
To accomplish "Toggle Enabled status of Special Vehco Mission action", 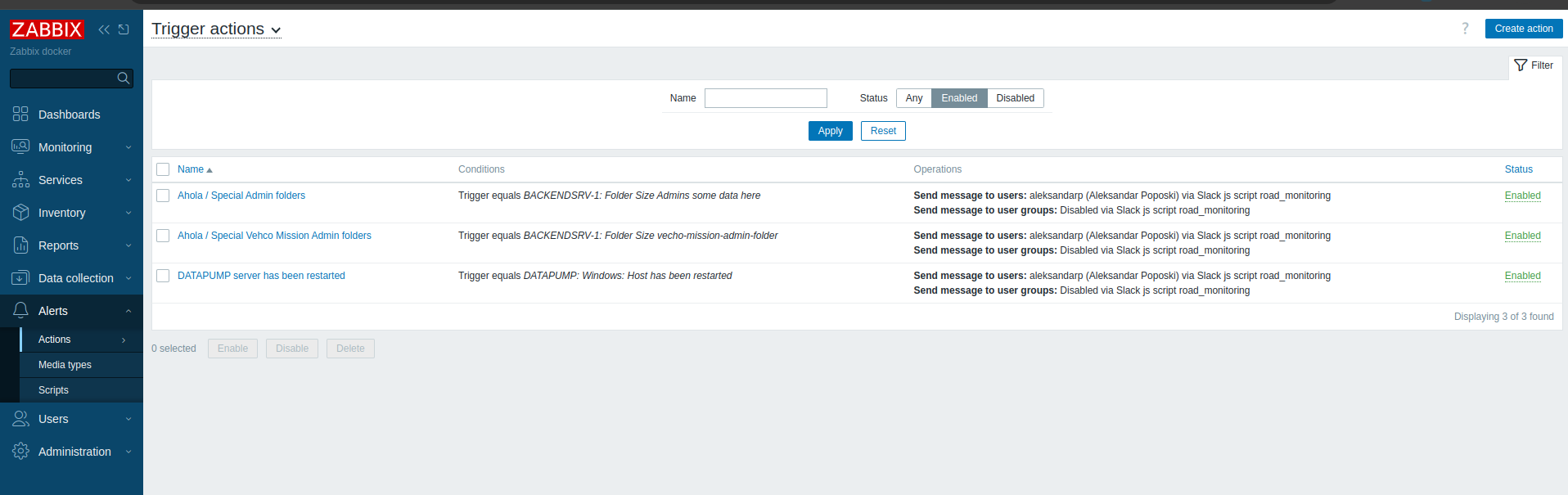I will [x=1522, y=236].
